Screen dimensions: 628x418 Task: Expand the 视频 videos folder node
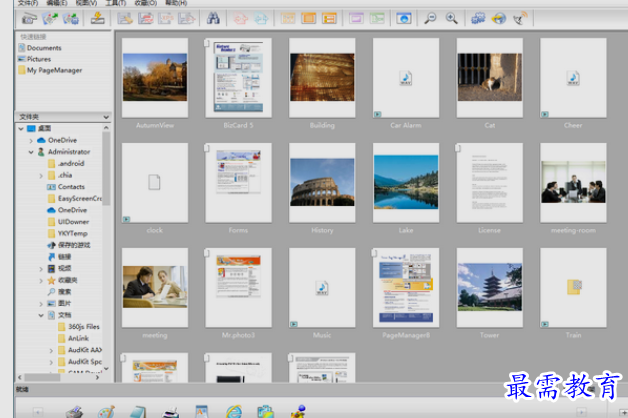tap(41, 269)
